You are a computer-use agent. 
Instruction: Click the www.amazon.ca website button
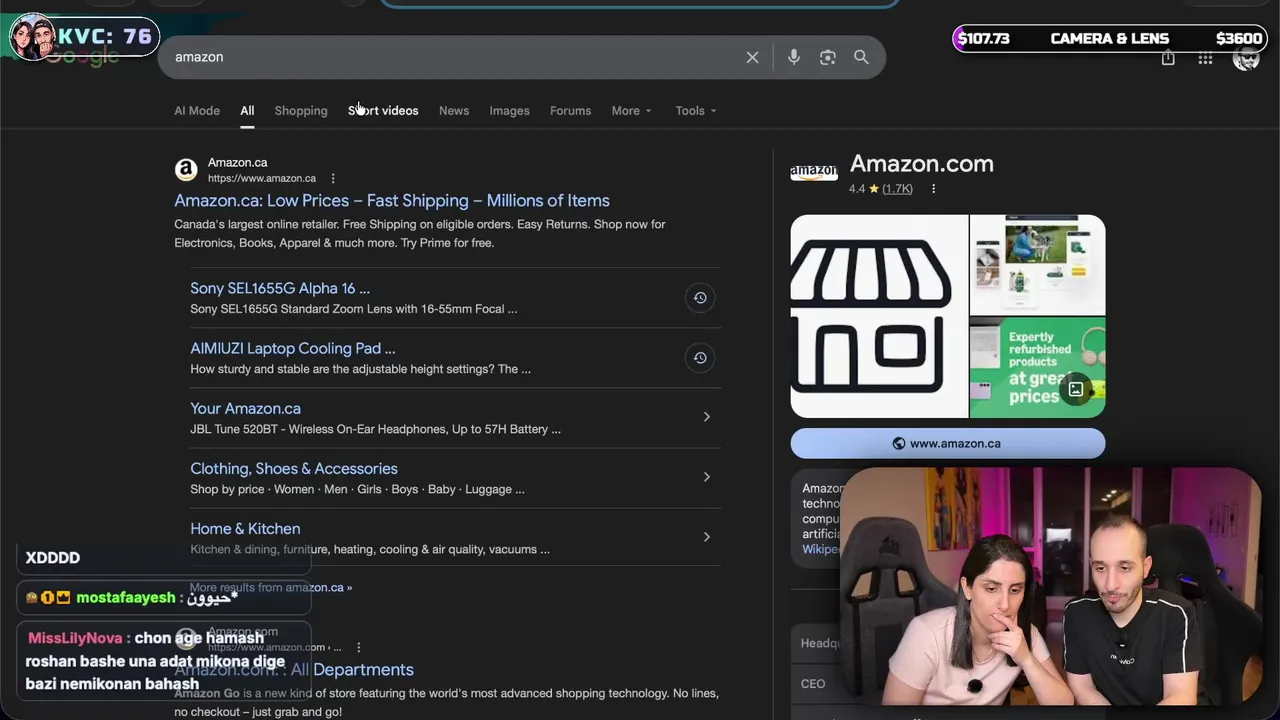pyautogui.click(x=948, y=444)
